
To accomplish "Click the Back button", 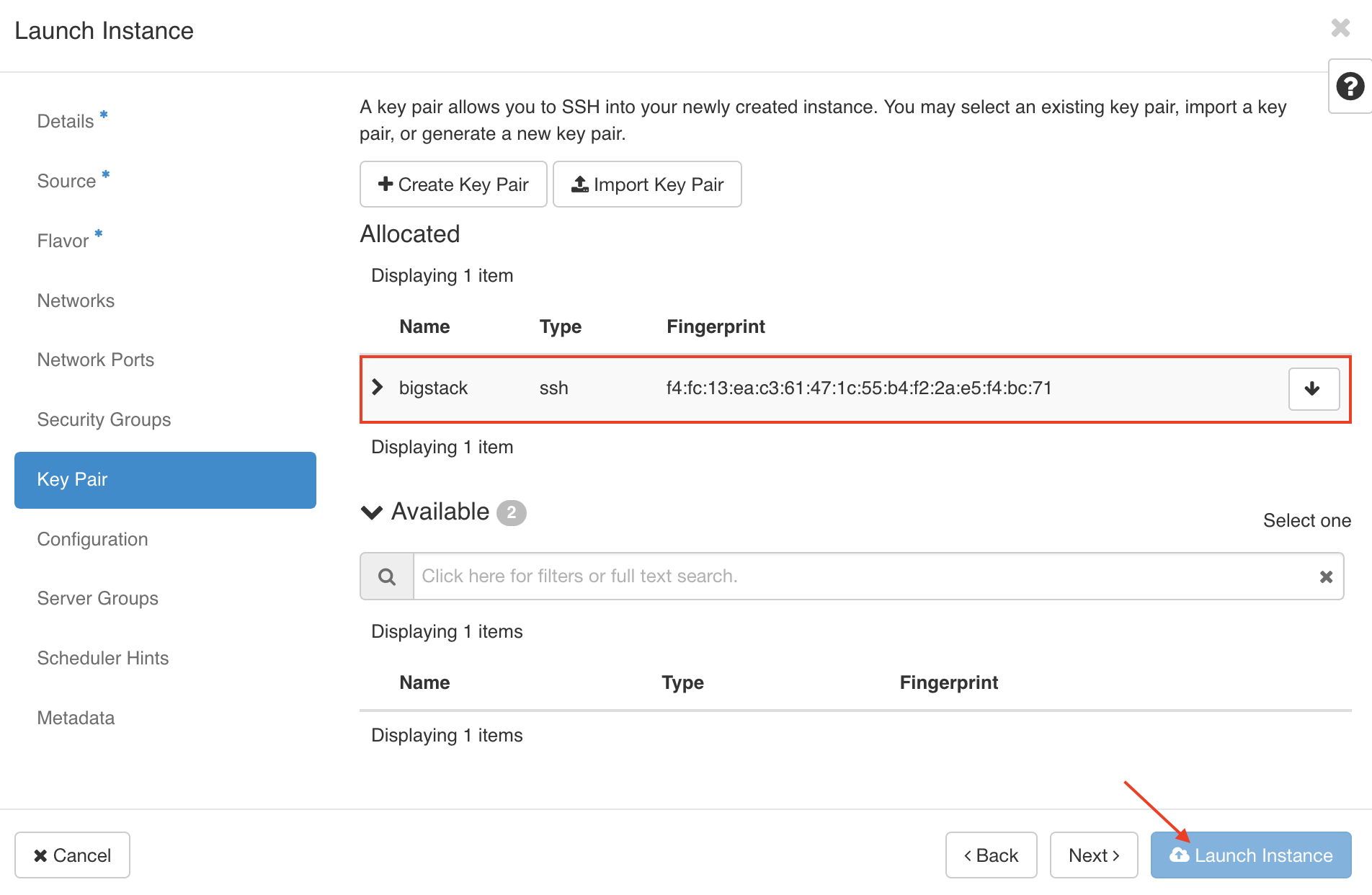I will 991,855.
